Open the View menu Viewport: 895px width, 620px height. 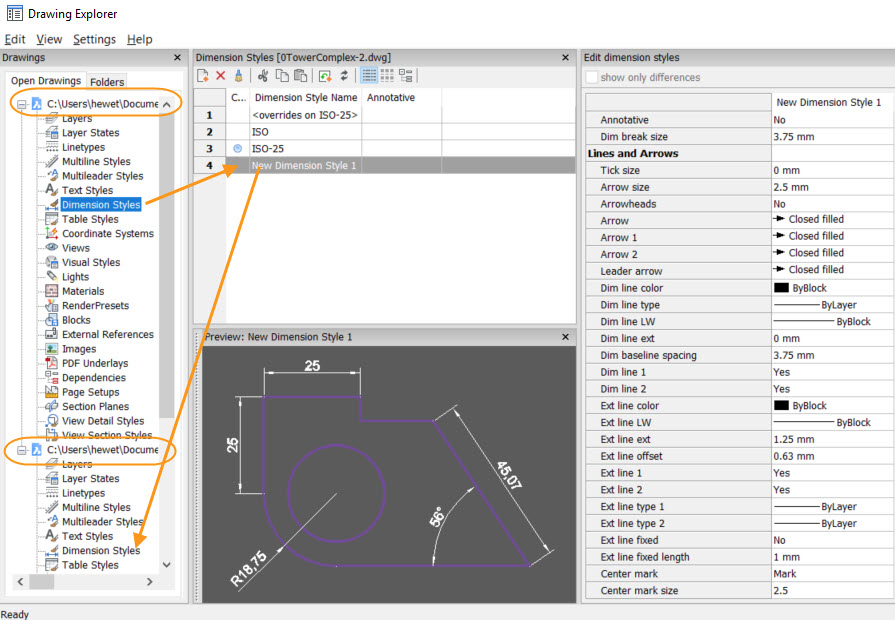(x=49, y=39)
